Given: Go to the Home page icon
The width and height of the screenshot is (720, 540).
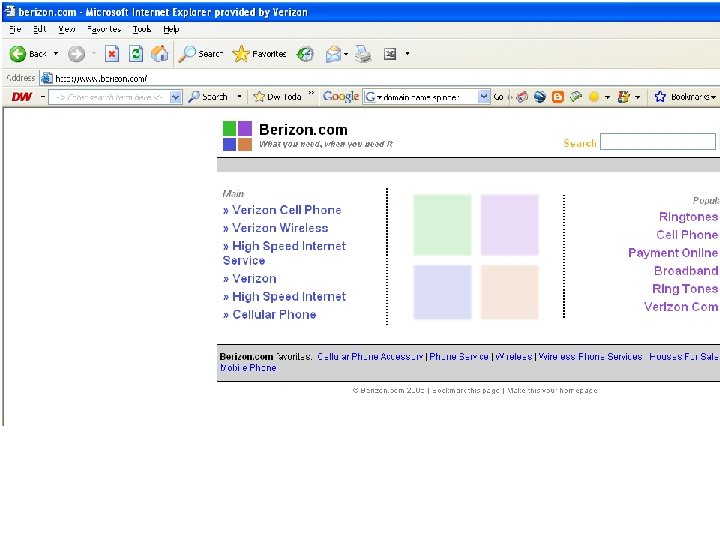Looking at the screenshot, I should pos(159,54).
